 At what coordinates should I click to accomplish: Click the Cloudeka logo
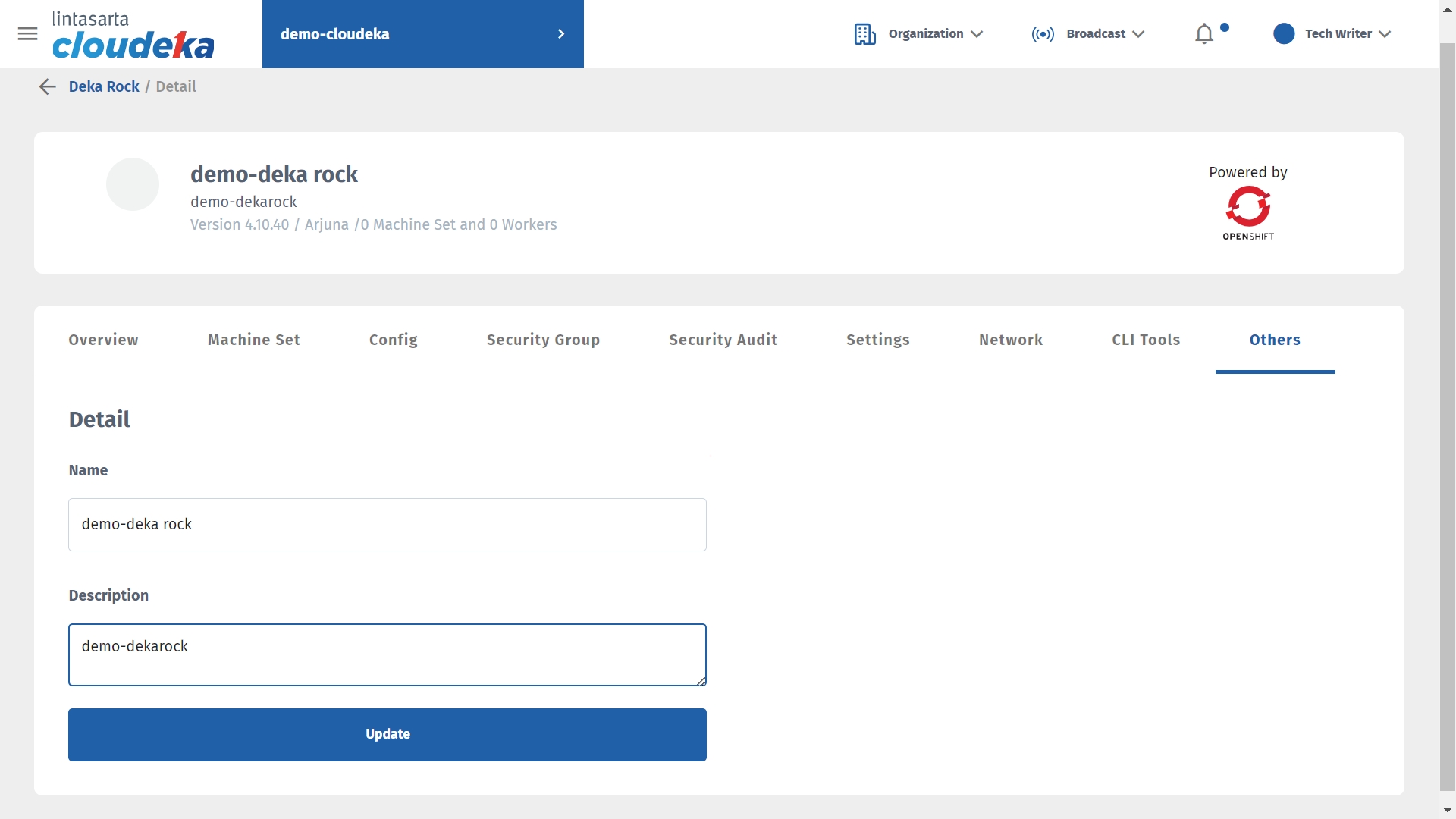(133, 35)
